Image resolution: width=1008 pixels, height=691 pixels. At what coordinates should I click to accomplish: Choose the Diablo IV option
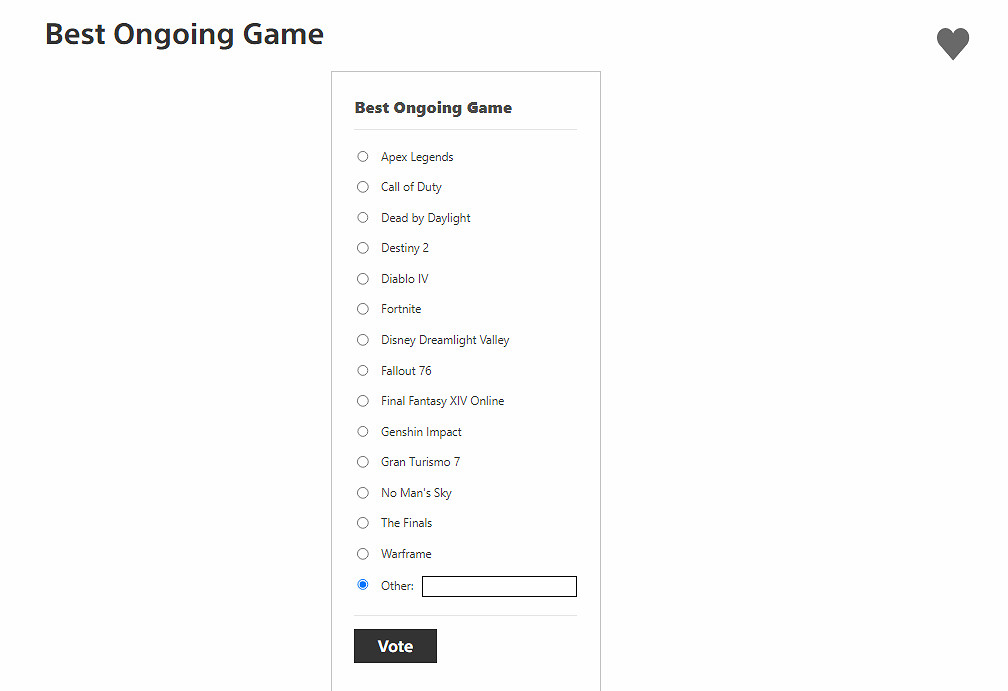tap(363, 278)
